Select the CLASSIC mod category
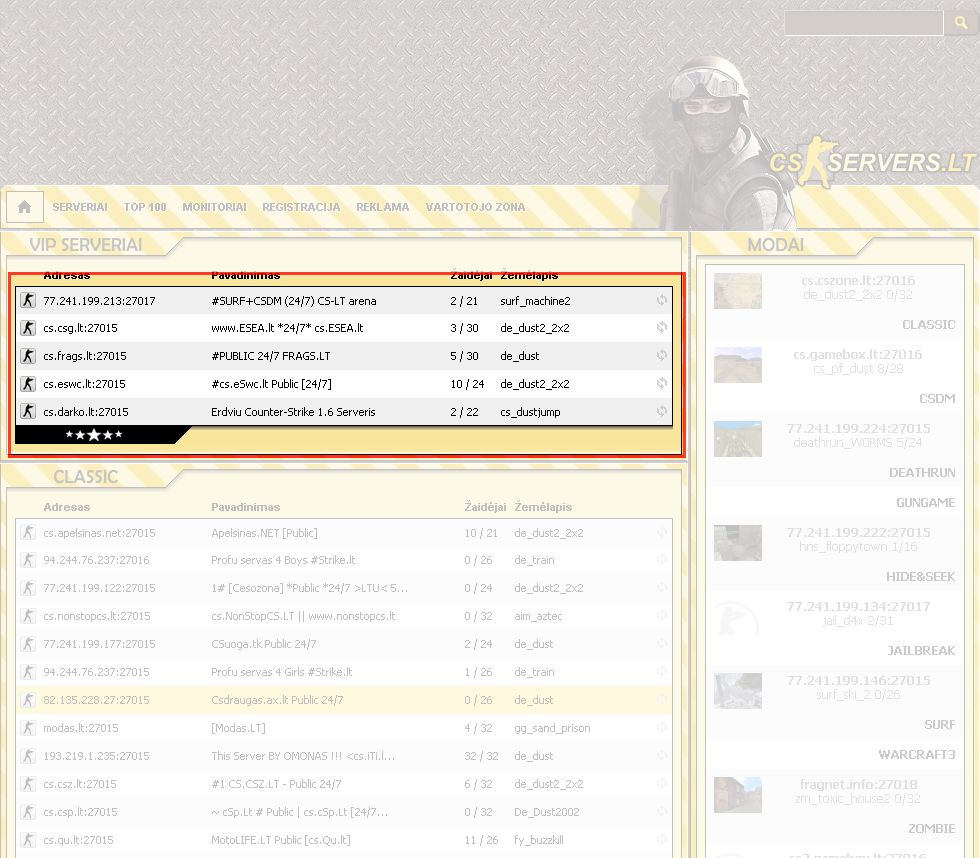This screenshot has height=858, width=980. pos(928,325)
